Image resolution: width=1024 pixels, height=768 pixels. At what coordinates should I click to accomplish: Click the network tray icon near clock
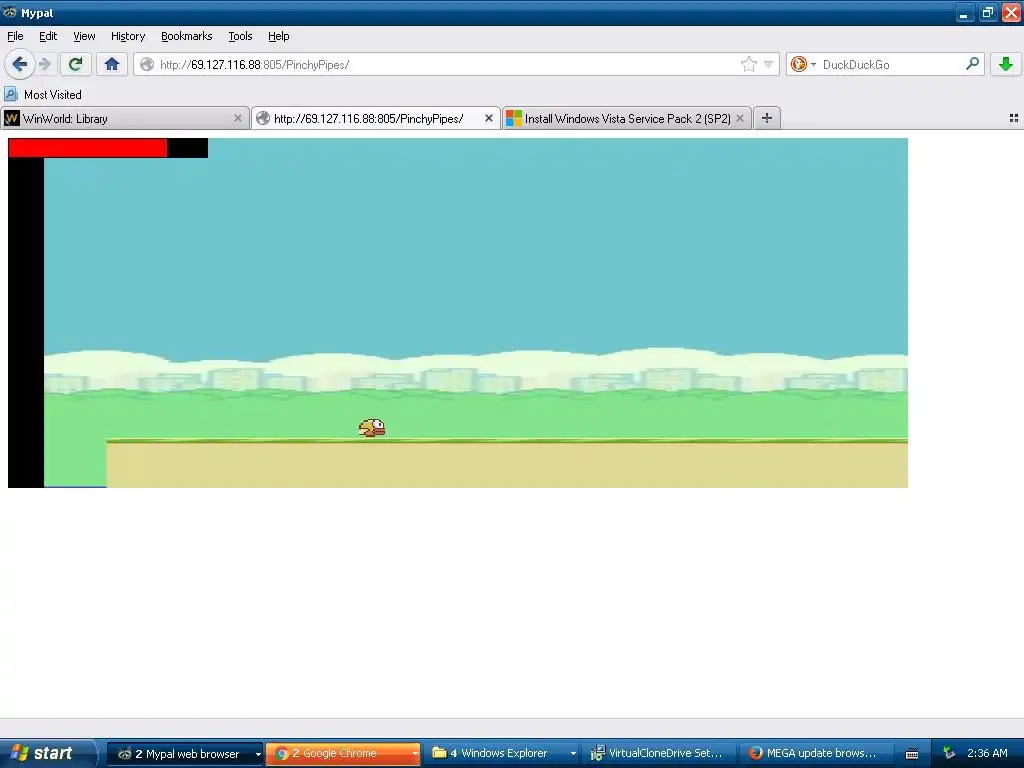point(949,753)
